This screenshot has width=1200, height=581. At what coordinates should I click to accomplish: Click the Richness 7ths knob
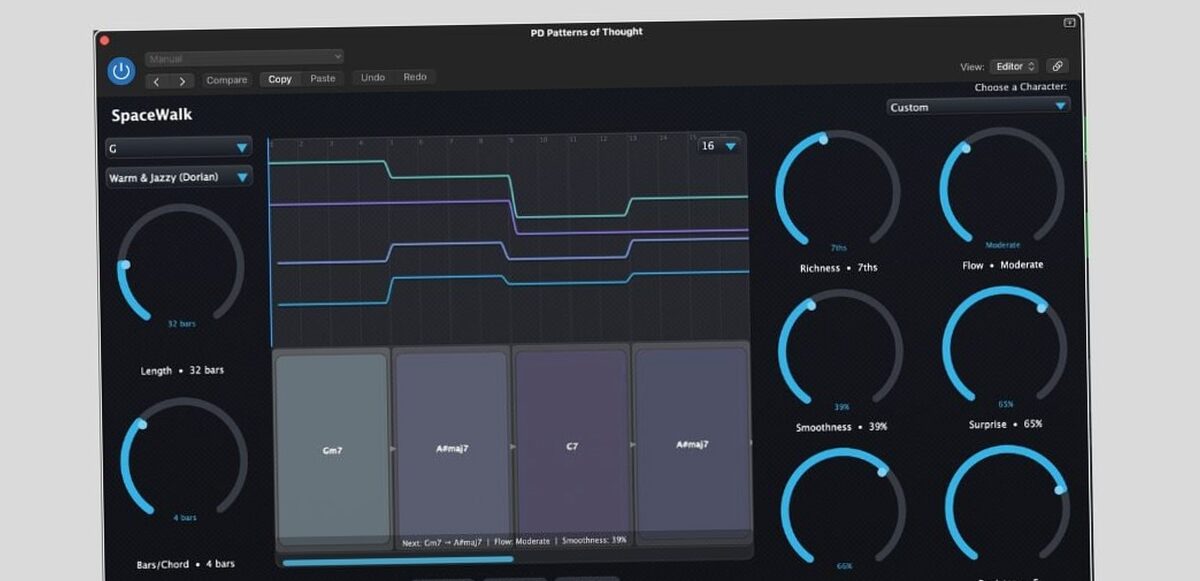click(838, 191)
